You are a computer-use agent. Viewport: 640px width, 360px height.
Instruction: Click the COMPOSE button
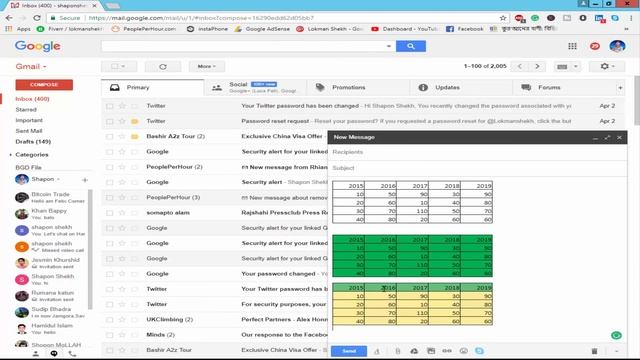pyautogui.click(x=44, y=84)
